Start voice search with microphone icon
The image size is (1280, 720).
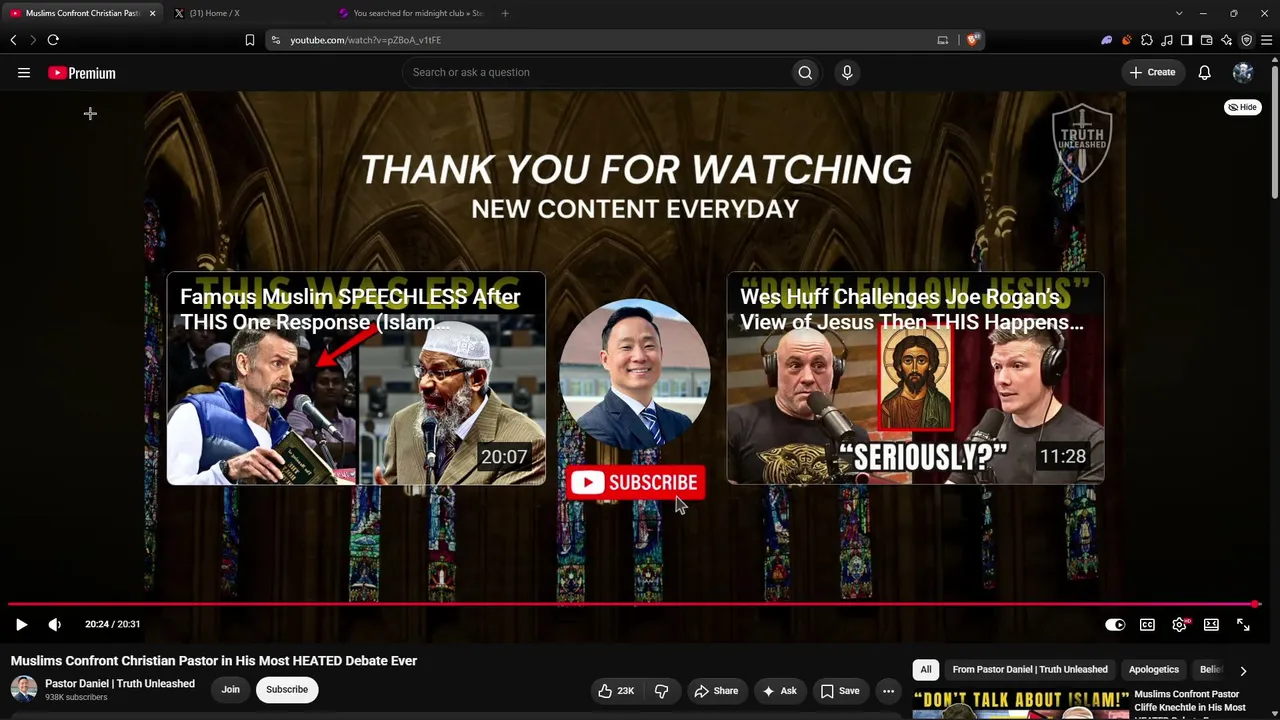(x=847, y=72)
